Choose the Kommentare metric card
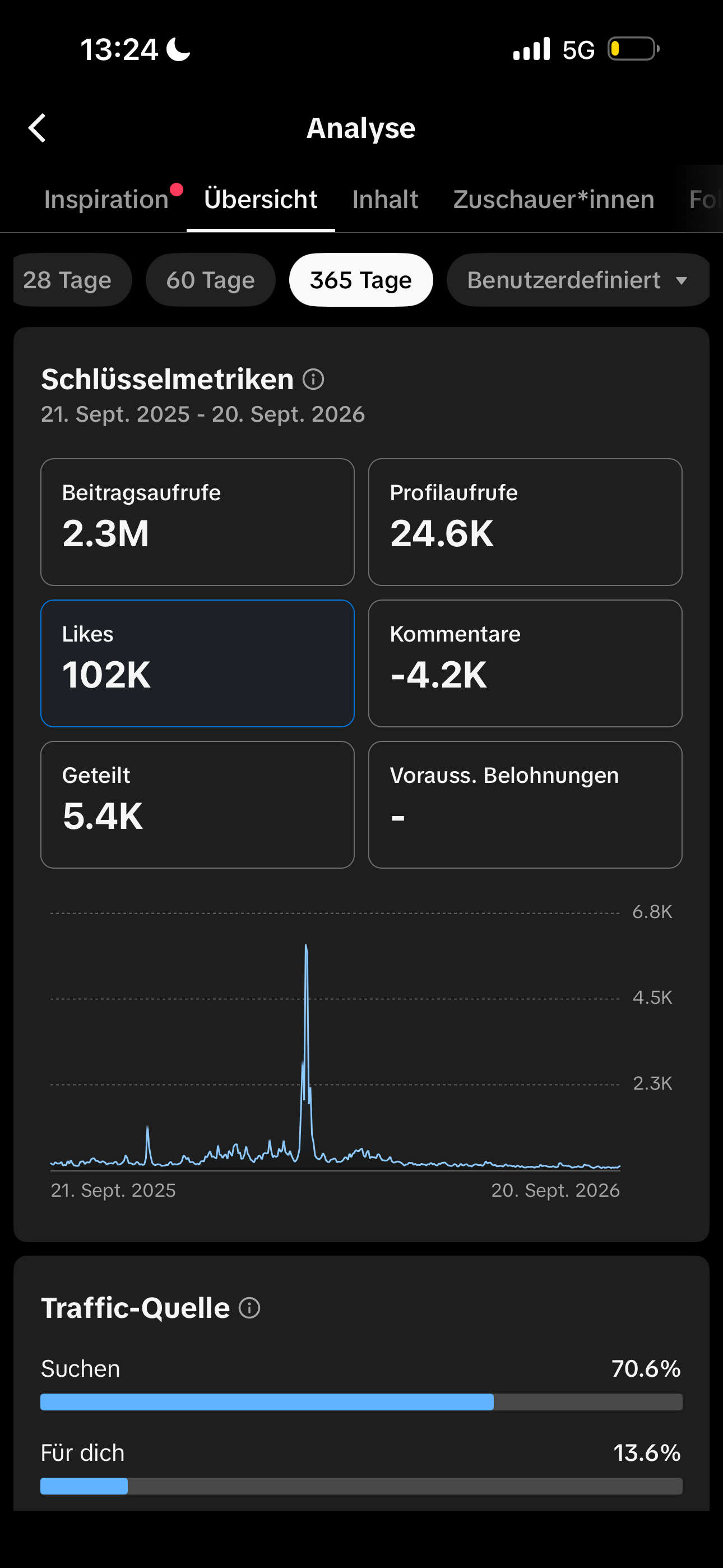 tap(525, 663)
